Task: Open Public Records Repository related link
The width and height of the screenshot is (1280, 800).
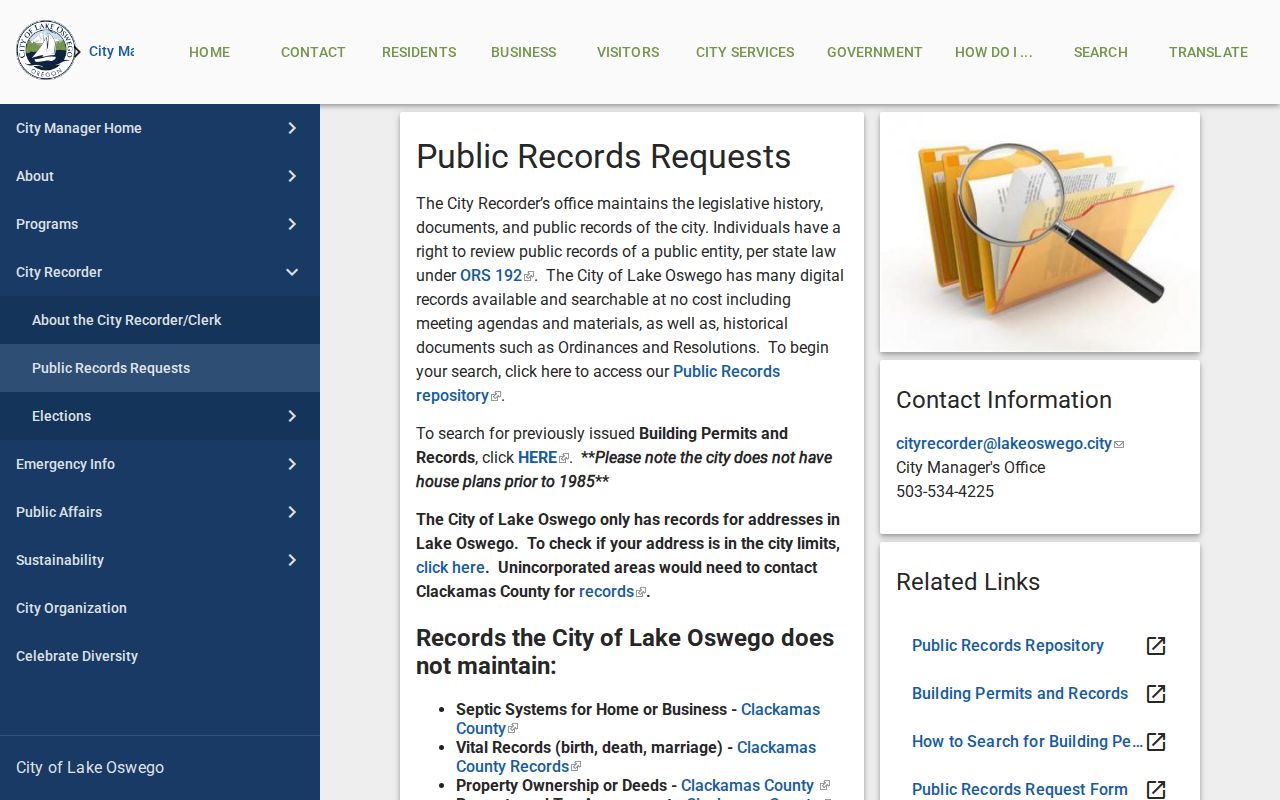Action: pyautogui.click(x=1008, y=646)
